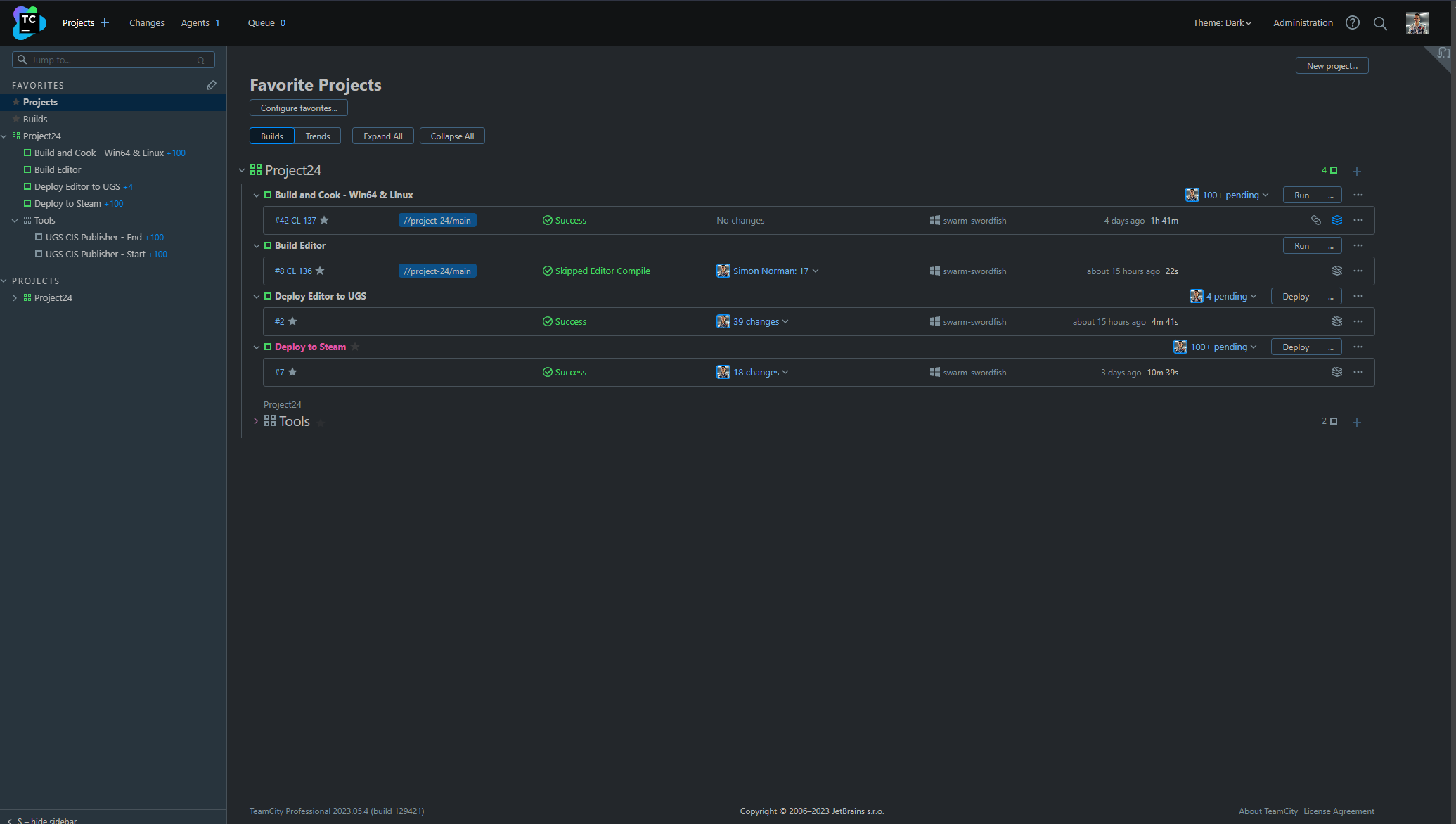Expand the Tools subproject in main view
This screenshot has height=824, width=1456.
coord(256,421)
